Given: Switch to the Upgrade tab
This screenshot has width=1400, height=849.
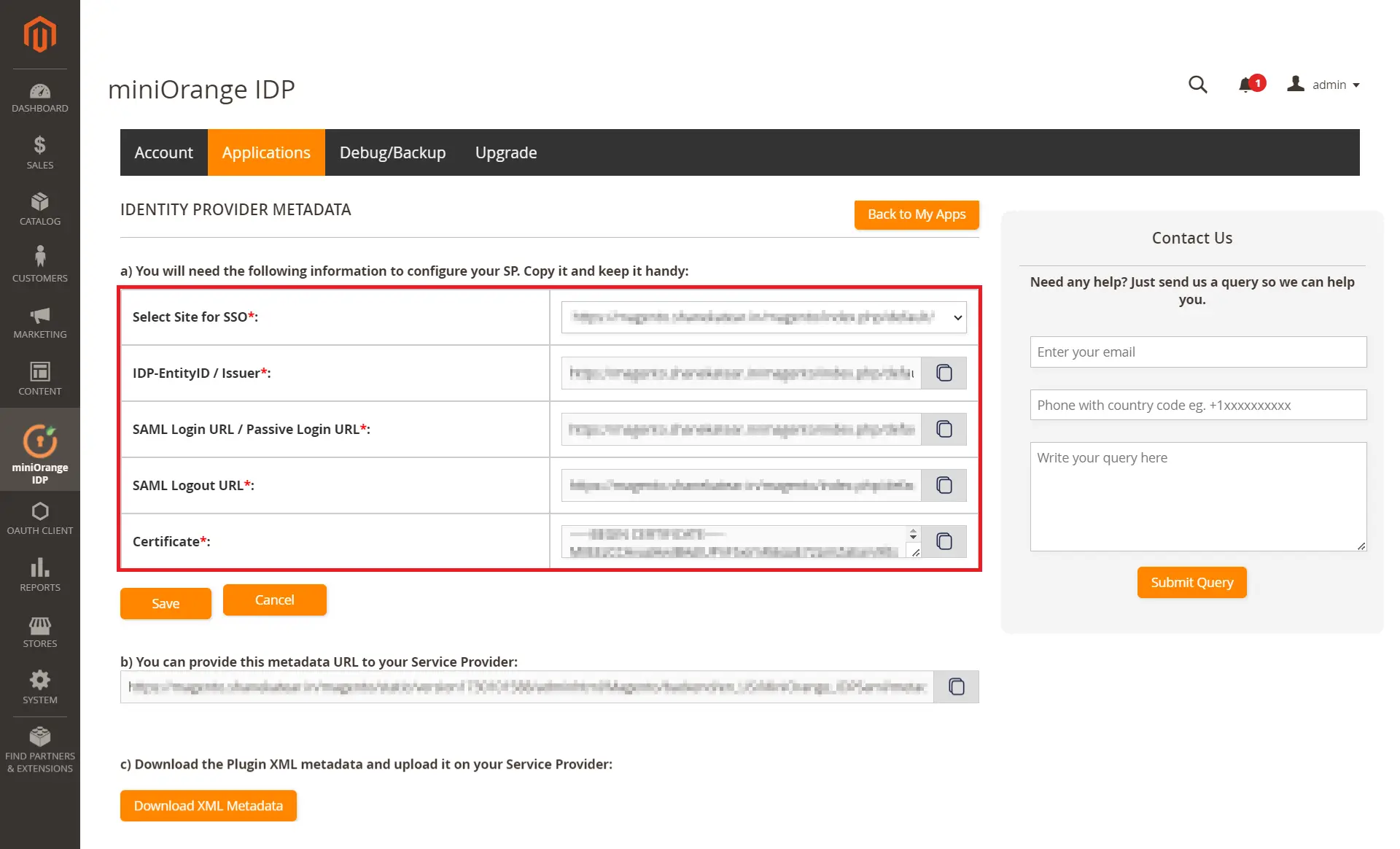Looking at the screenshot, I should 506,152.
